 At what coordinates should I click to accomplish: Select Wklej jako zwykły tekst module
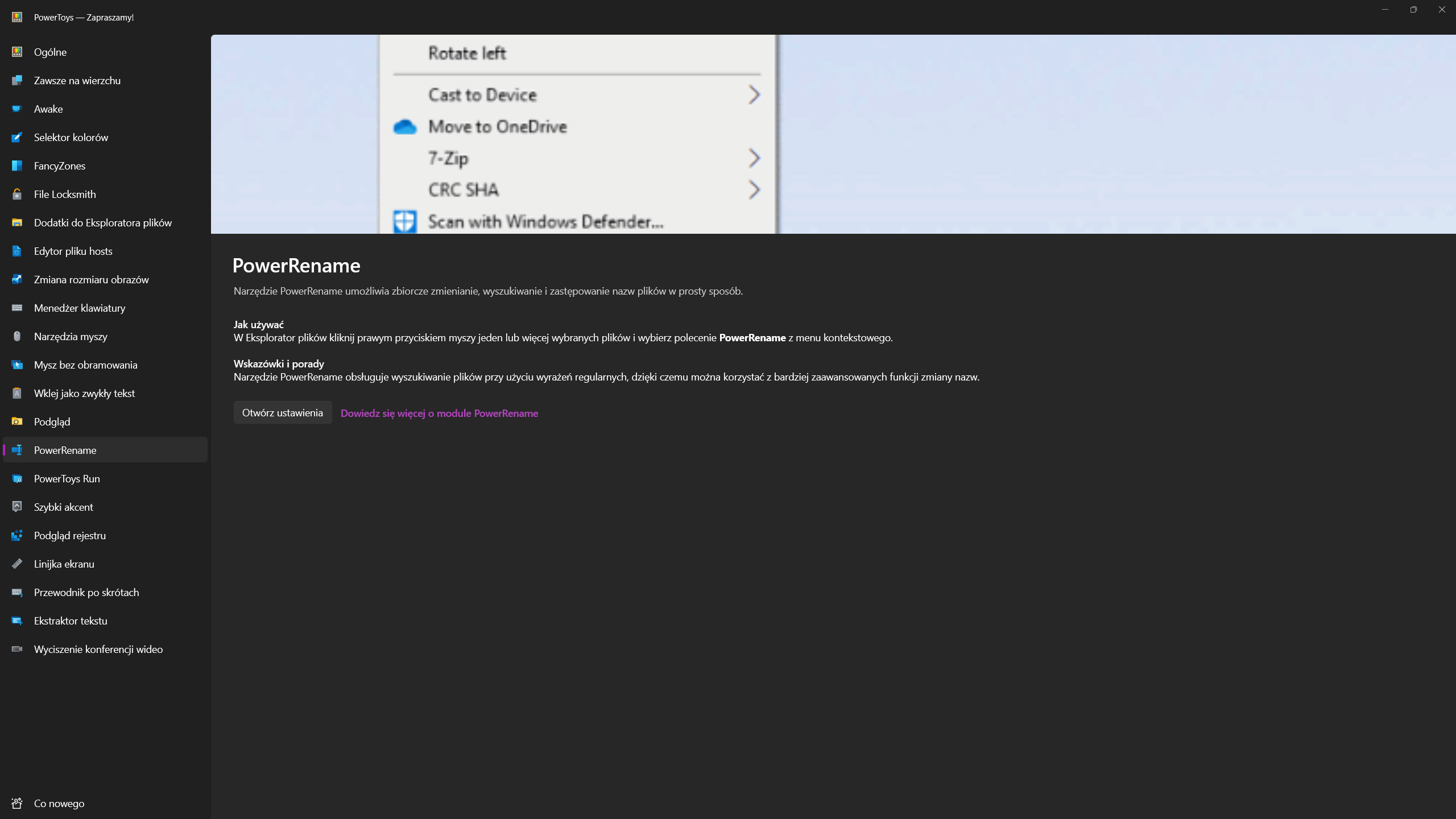84,393
